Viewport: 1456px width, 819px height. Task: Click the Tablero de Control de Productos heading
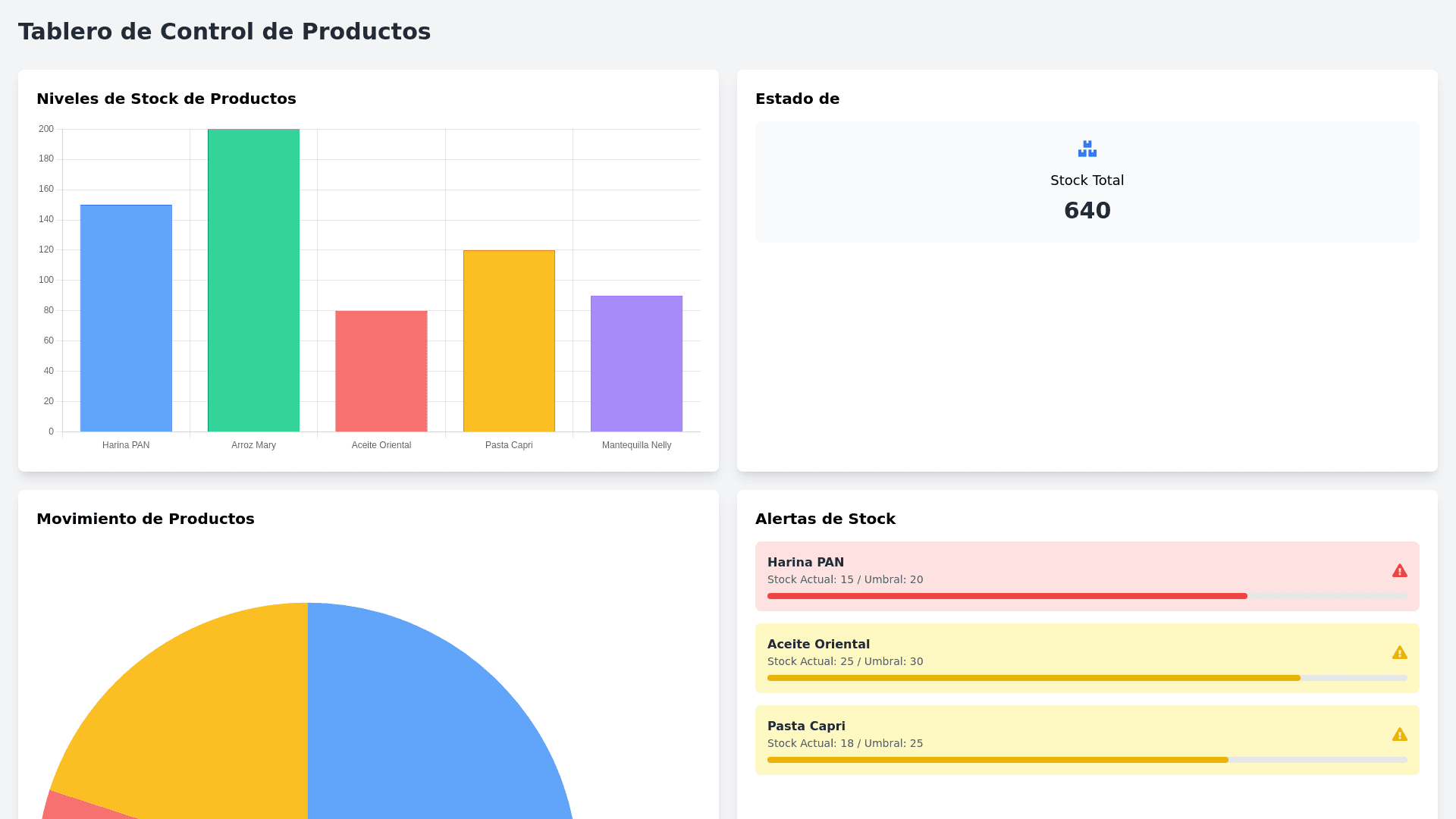click(224, 32)
